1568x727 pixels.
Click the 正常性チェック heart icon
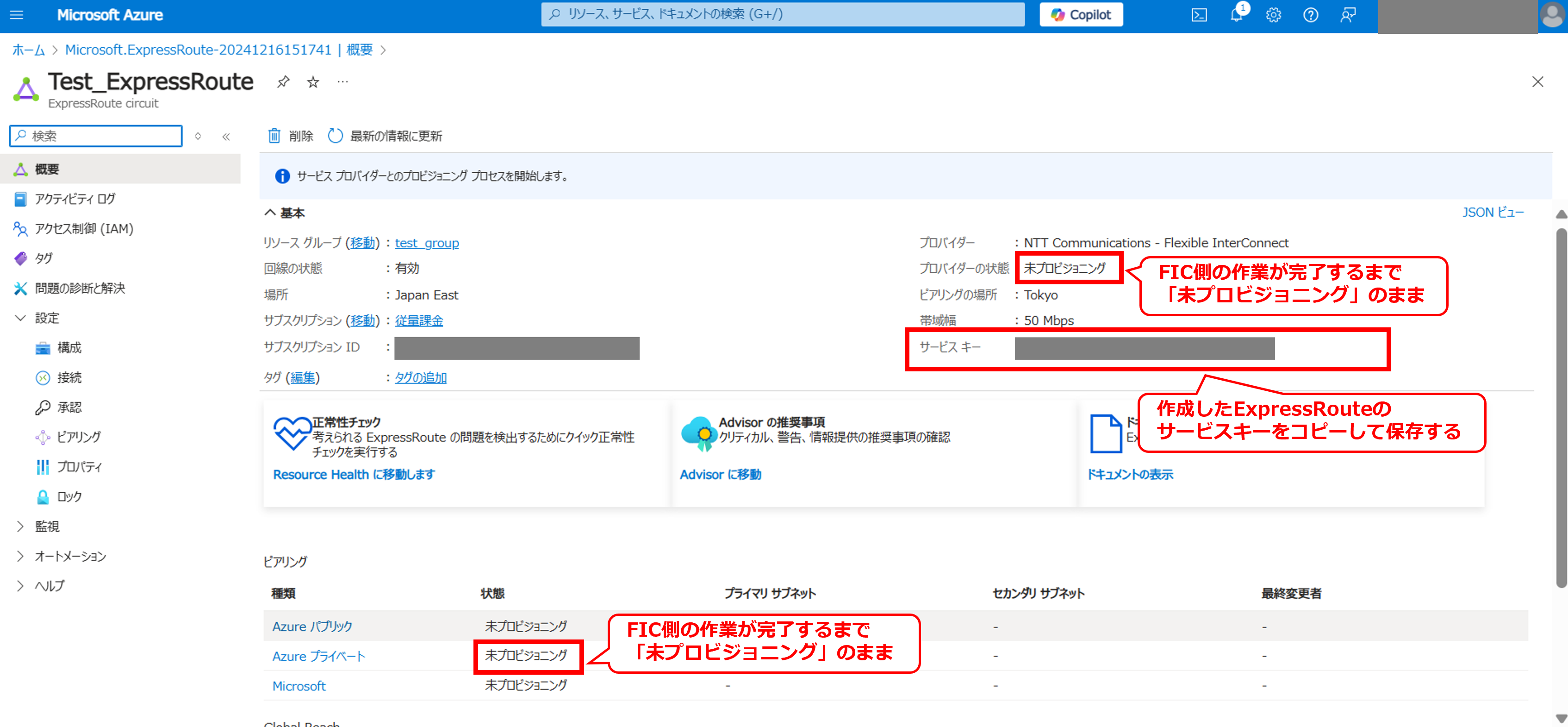point(292,433)
